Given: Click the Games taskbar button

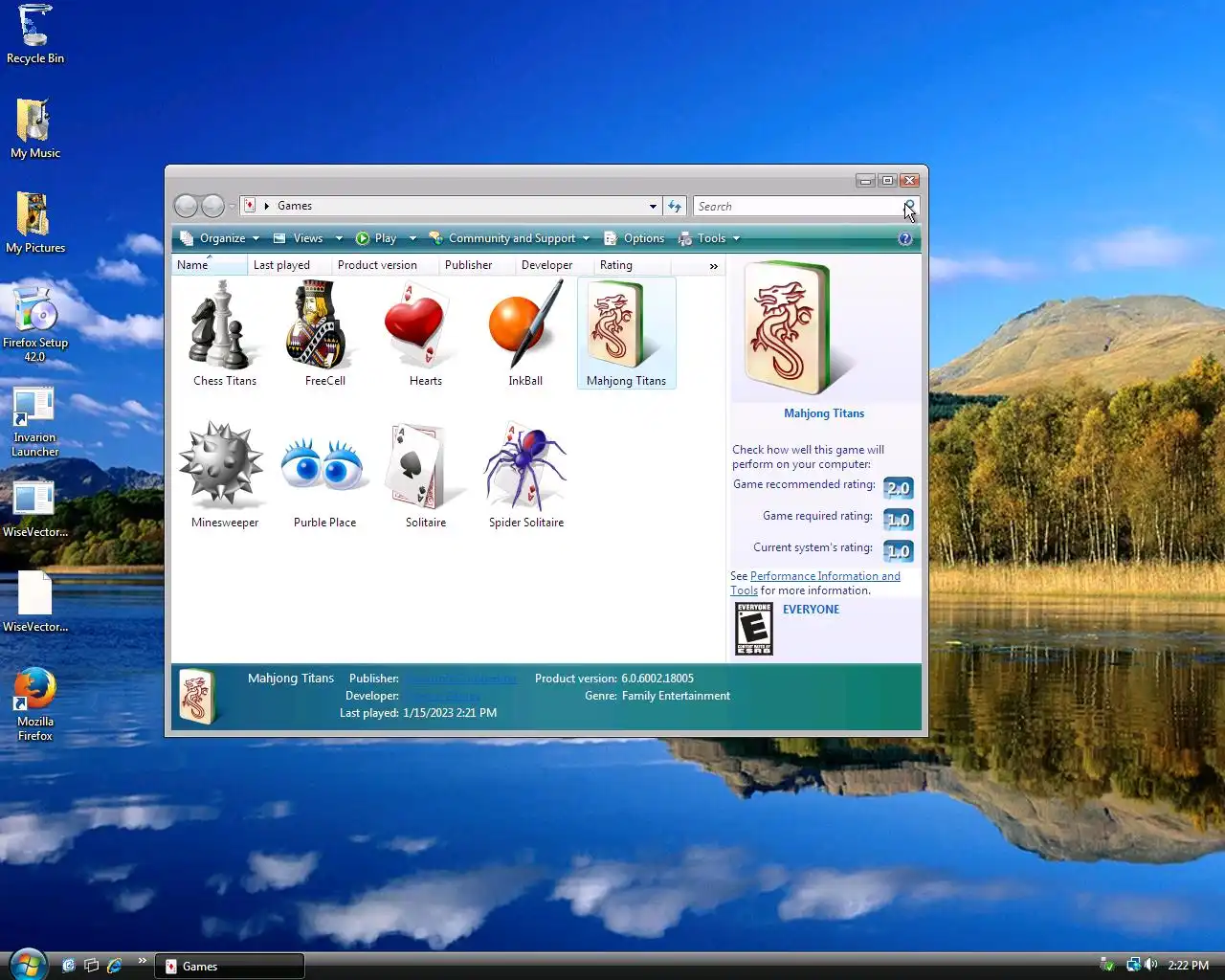Looking at the screenshot, I should pos(230,966).
